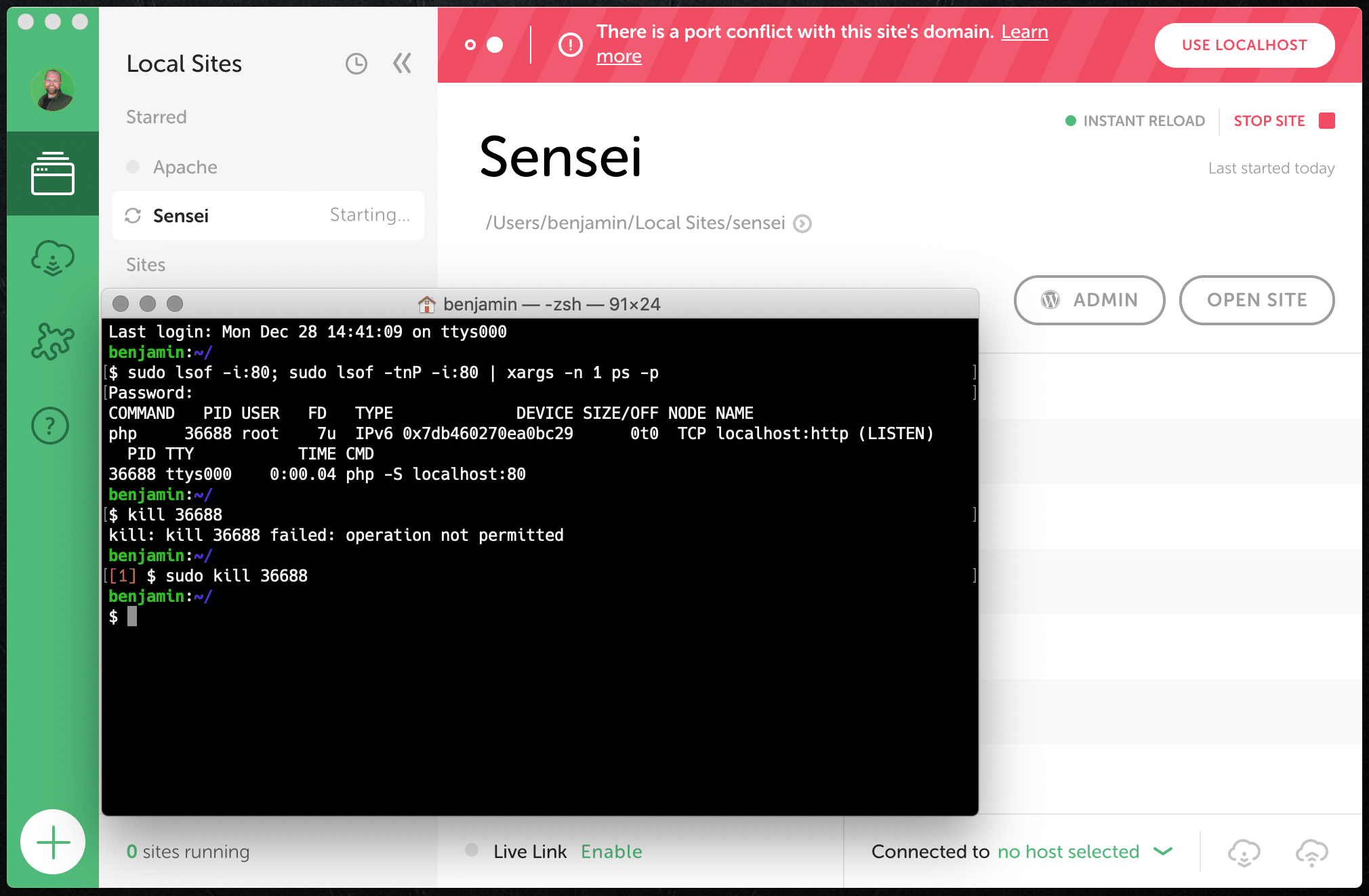Toggle Instant Reload
1369x896 pixels.
(x=1135, y=121)
